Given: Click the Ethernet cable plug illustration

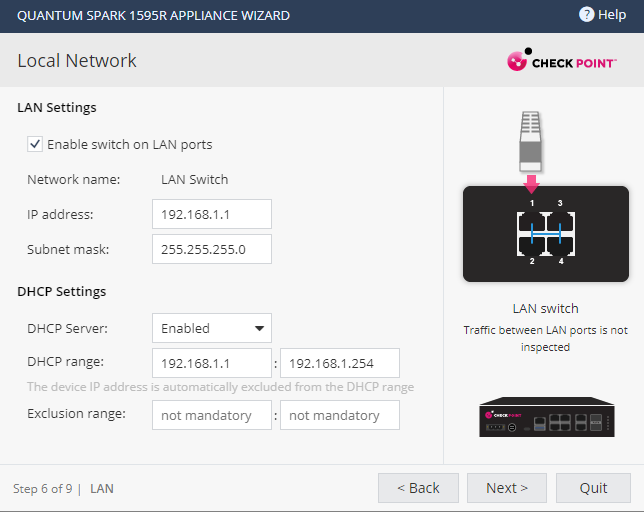Looking at the screenshot, I should [x=530, y=141].
